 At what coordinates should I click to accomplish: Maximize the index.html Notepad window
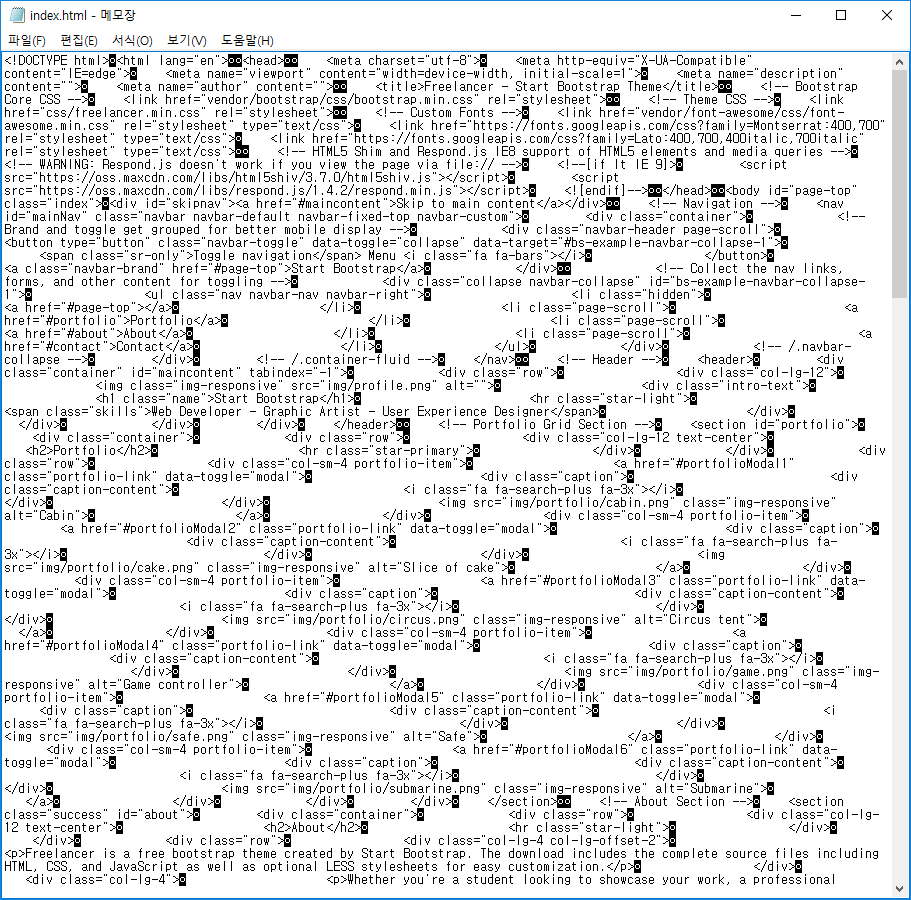841,15
